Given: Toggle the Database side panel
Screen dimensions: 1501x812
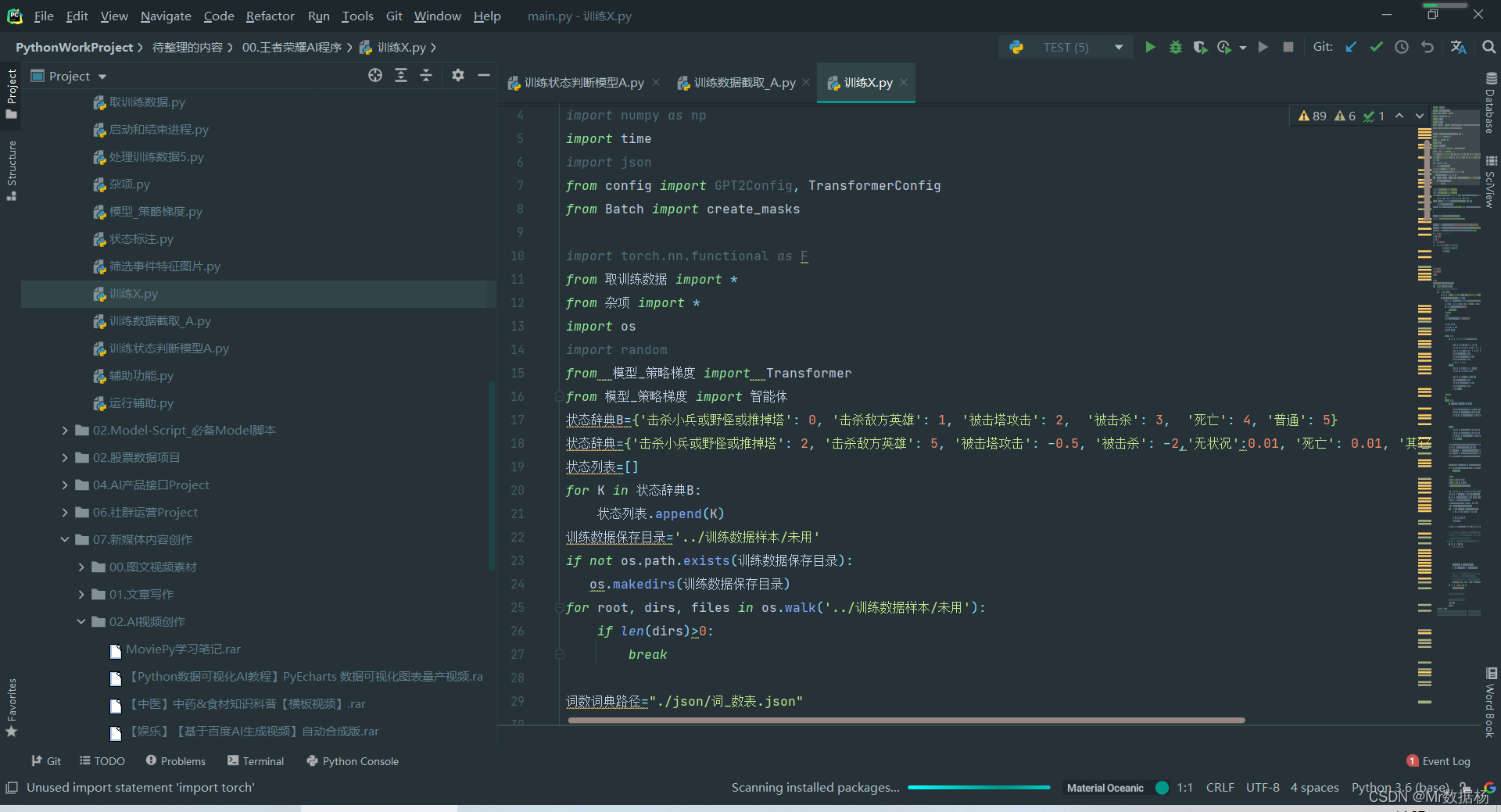Looking at the screenshot, I should tap(1490, 103).
